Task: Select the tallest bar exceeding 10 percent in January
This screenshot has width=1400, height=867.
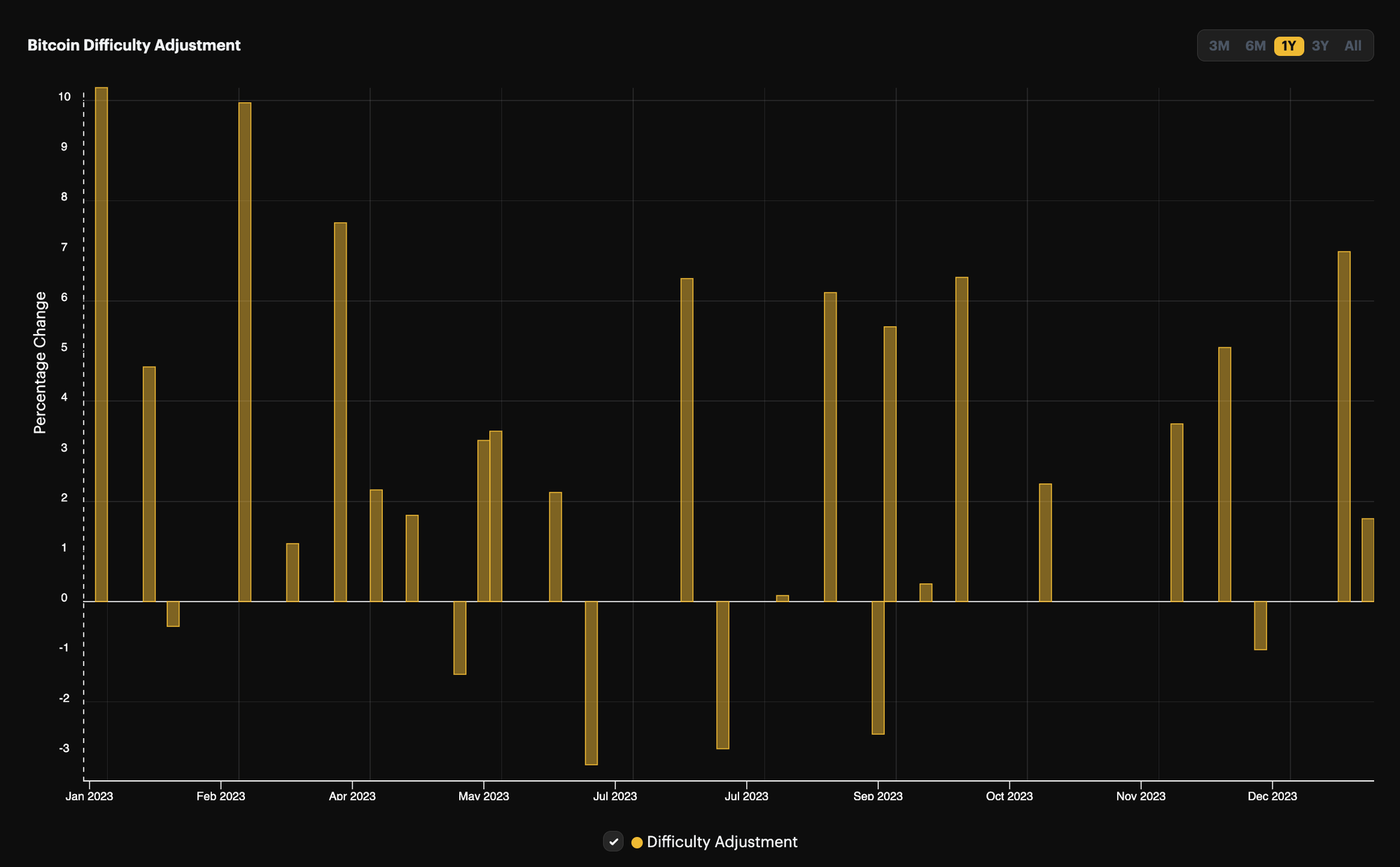Action: click(x=101, y=345)
